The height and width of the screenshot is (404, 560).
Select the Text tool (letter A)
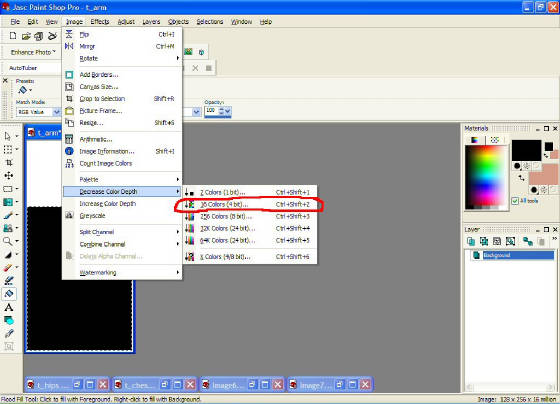(9, 307)
